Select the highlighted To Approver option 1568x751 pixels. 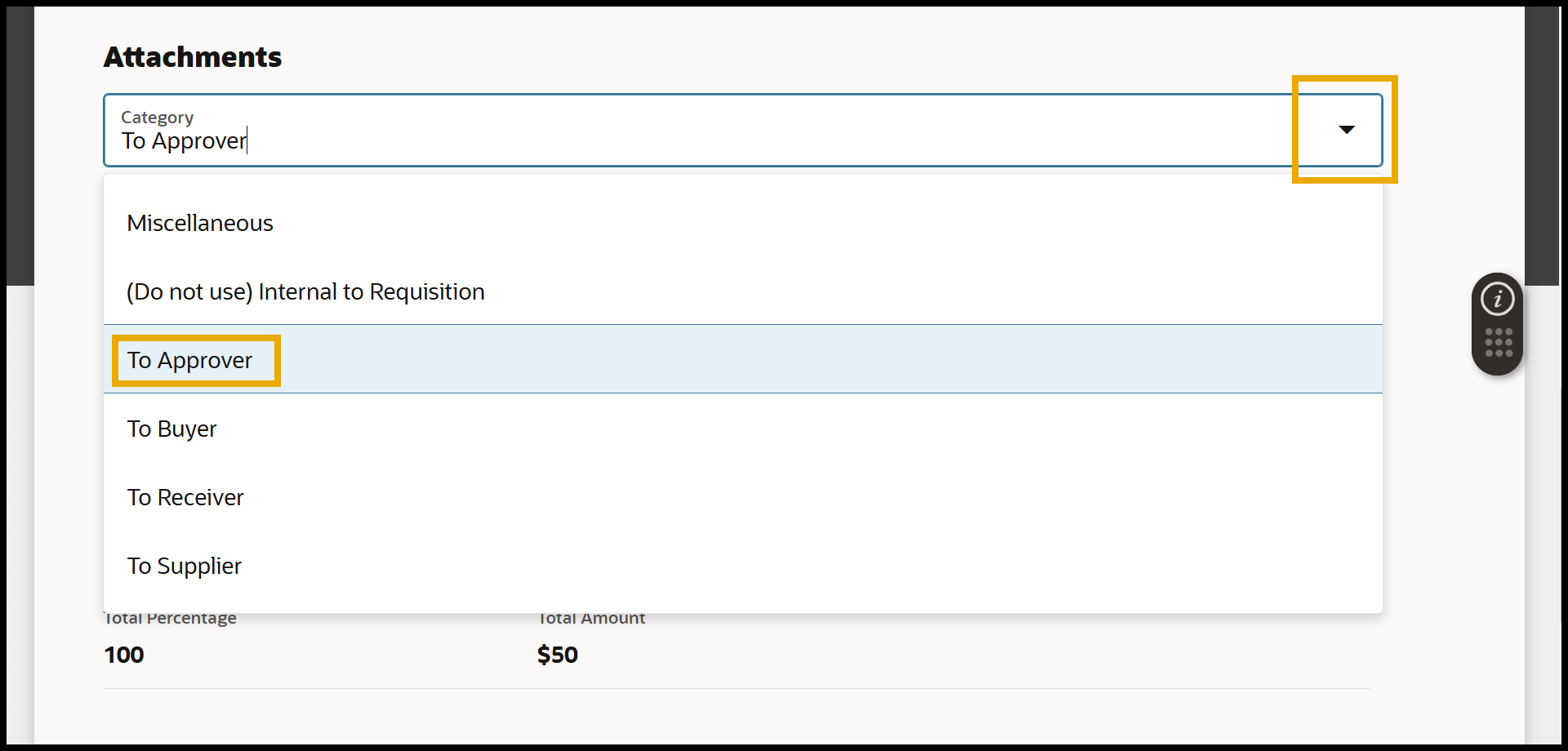pos(189,360)
